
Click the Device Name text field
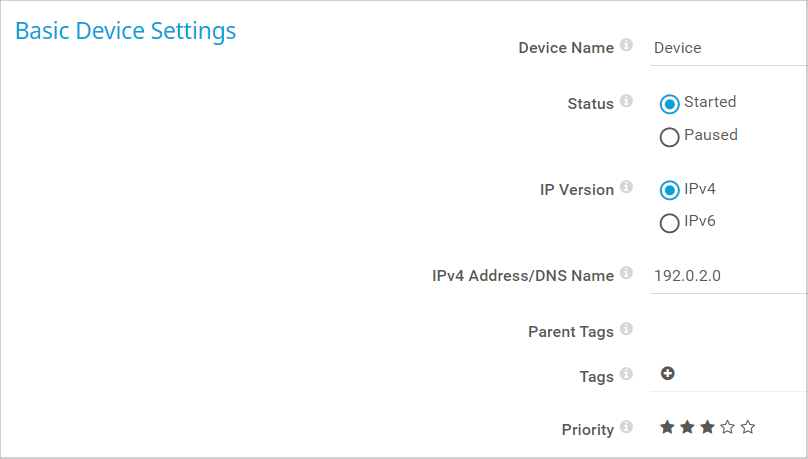727,48
